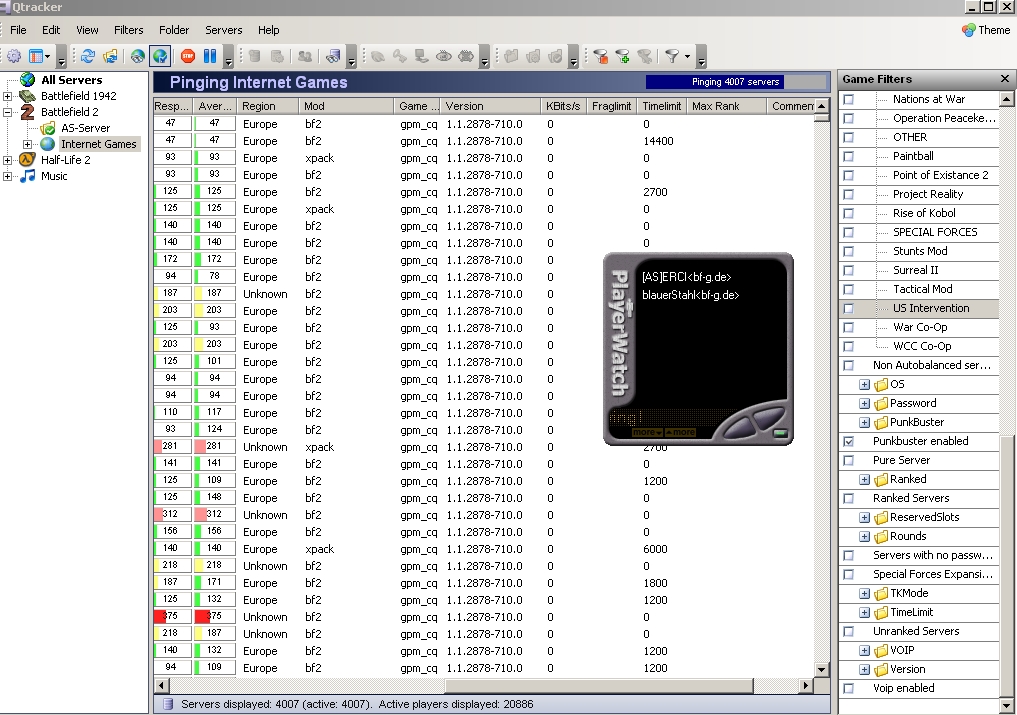Expand the ReservedSlots filter folder
Image resolution: width=1017 pixels, height=715 pixels.
click(x=864, y=517)
